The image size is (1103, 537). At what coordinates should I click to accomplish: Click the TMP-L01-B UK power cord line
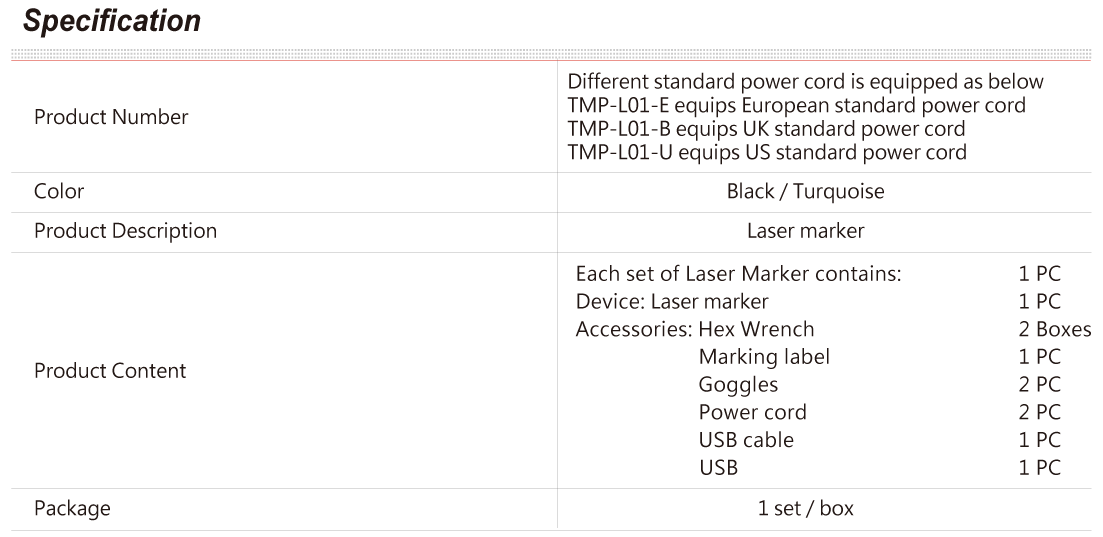coord(766,129)
